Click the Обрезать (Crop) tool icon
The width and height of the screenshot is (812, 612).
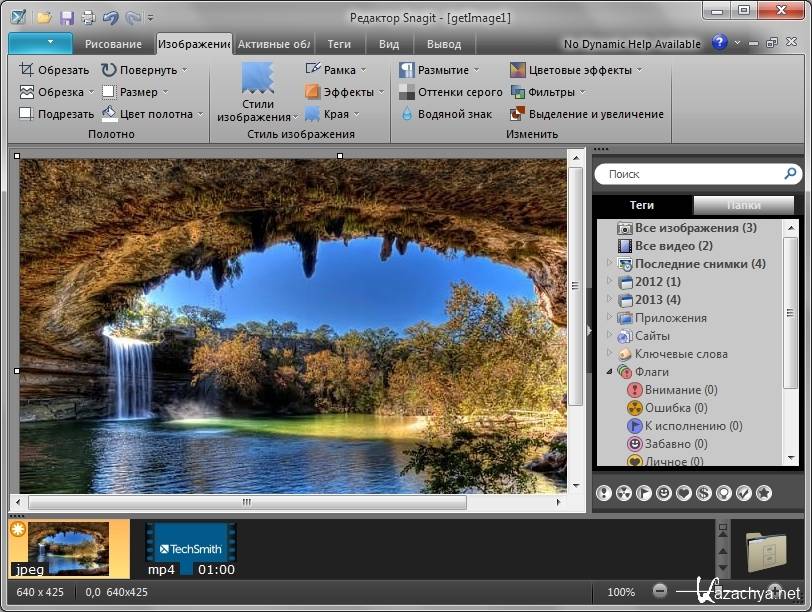(x=27, y=70)
